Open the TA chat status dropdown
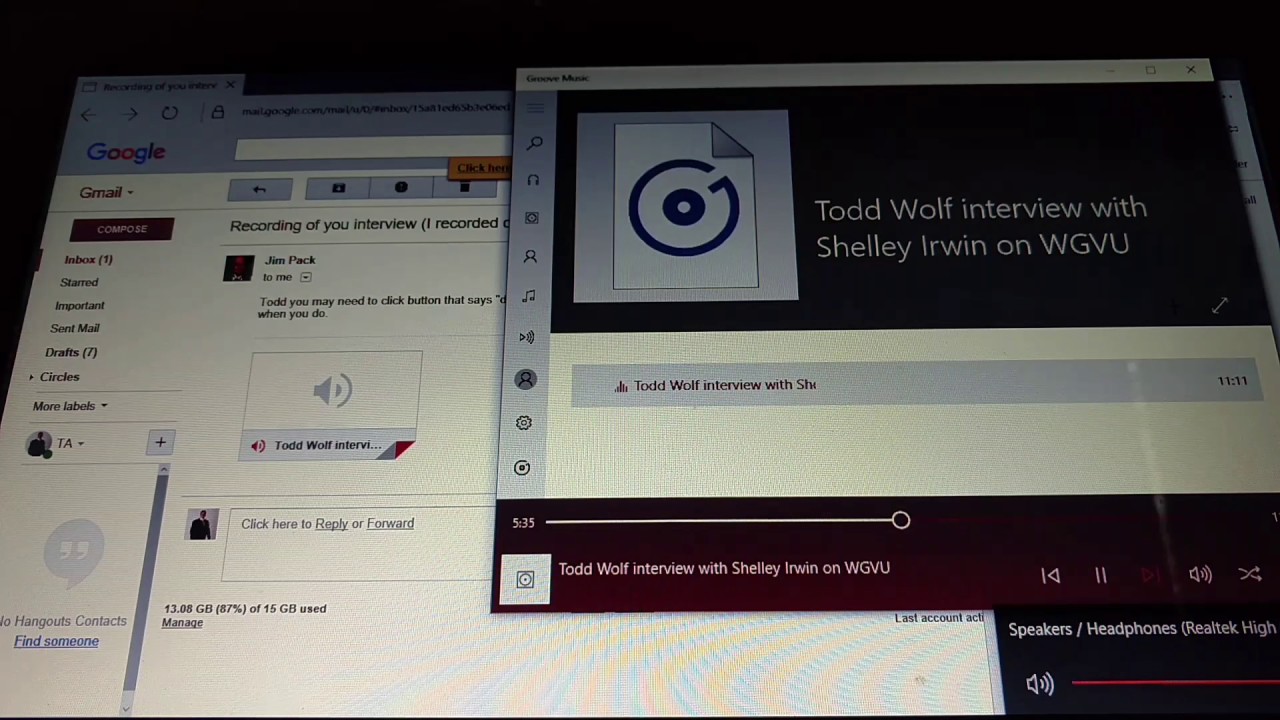This screenshot has height=720, width=1280. click(70, 444)
